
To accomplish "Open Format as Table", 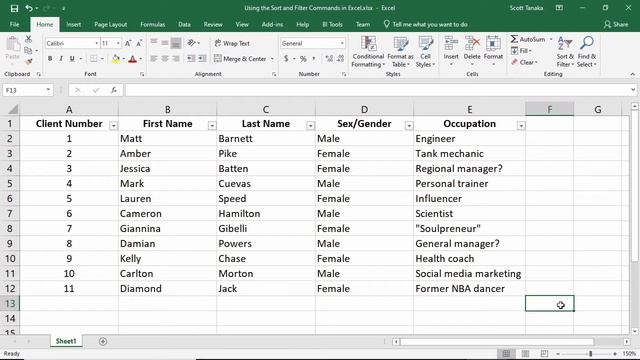I will [x=400, y=52].
